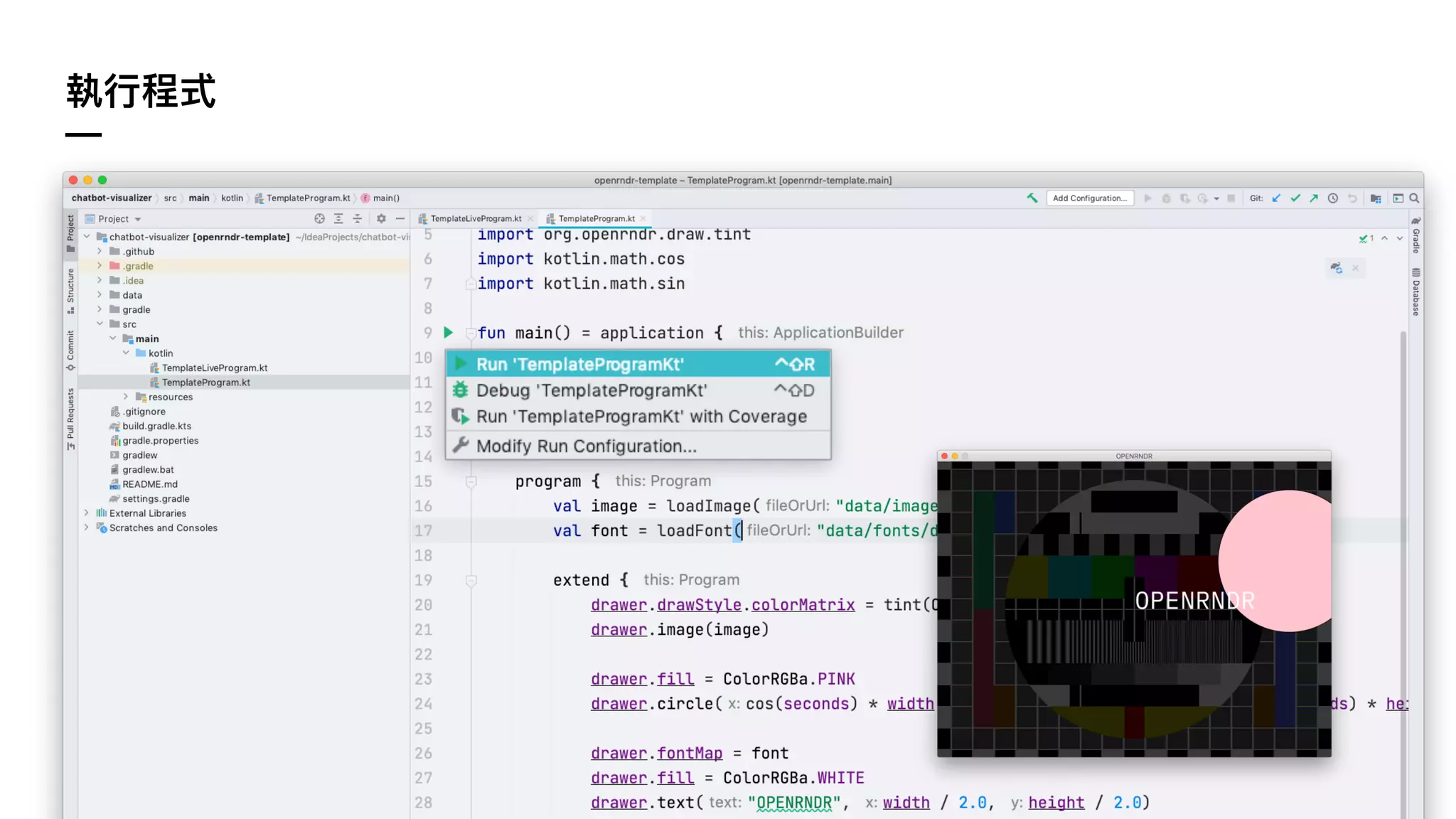The image size is (1456, 819).
Task: Click pink circle in OPENRNDR window
Action: [1276, 561]
